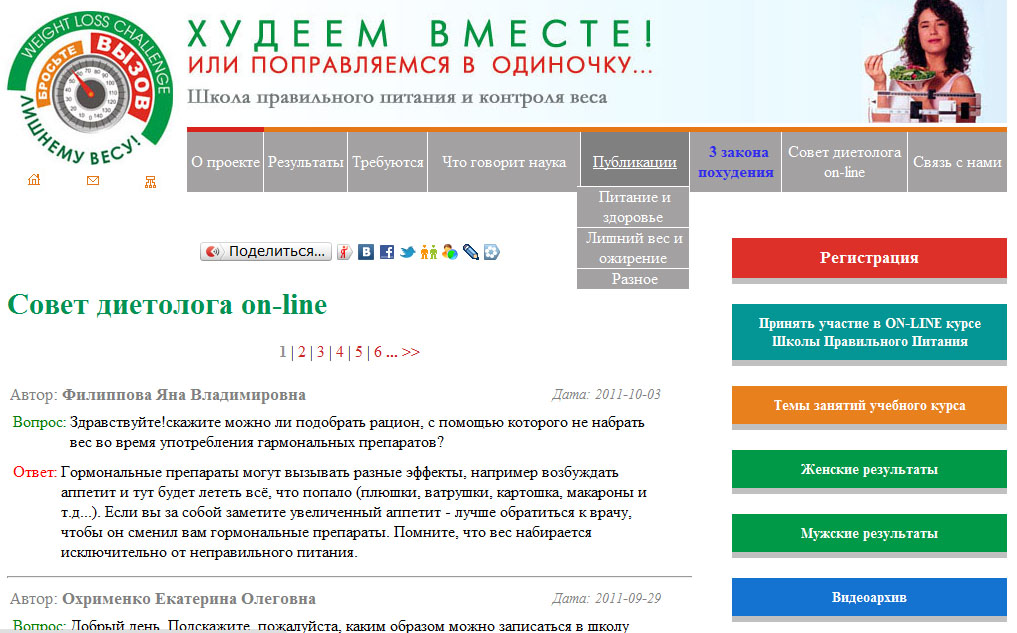Open the Требуются menu item
The image size is (1017, 633).
coord(388,162)
